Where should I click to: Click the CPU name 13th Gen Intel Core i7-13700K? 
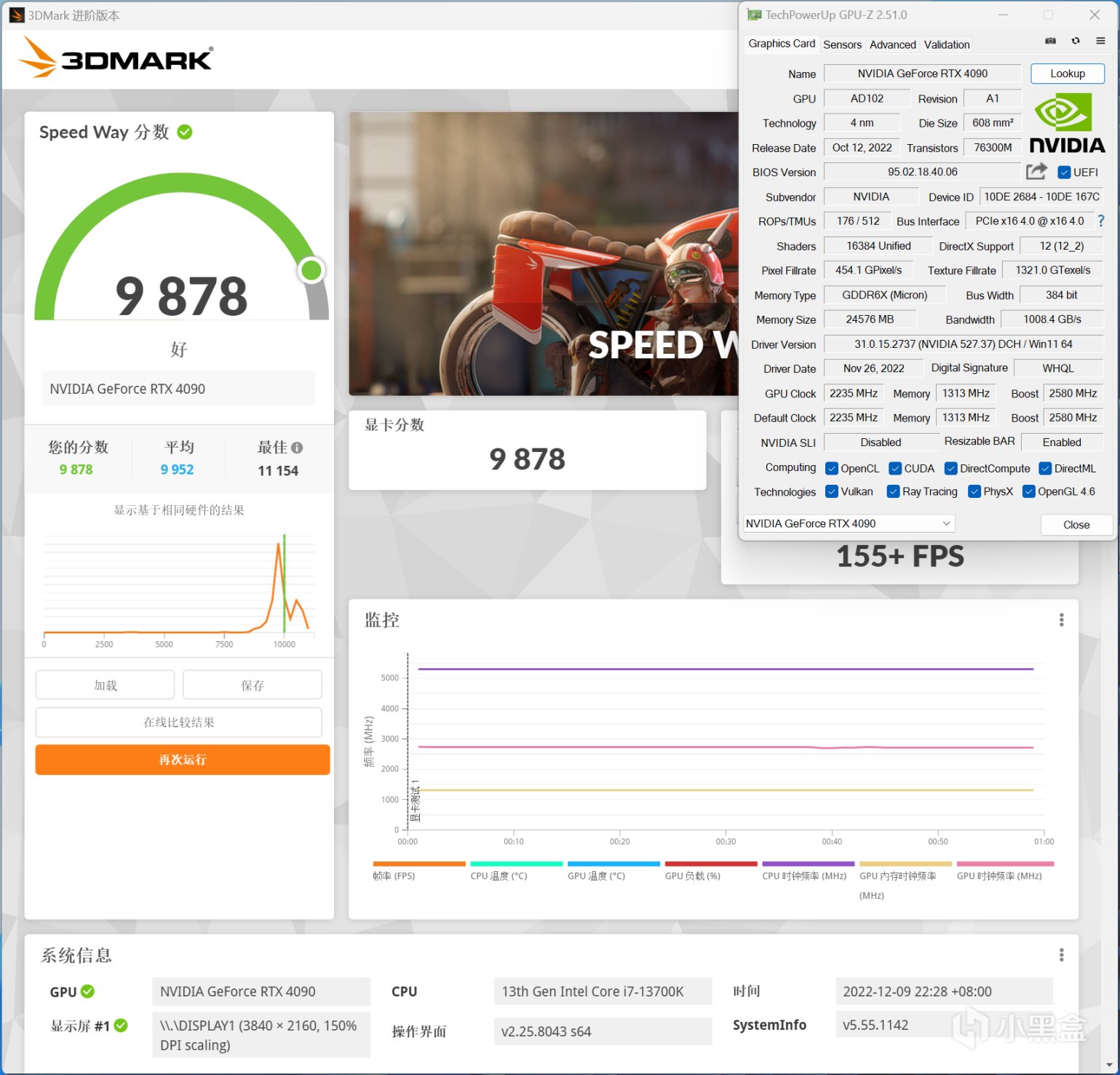pos(603,991)
